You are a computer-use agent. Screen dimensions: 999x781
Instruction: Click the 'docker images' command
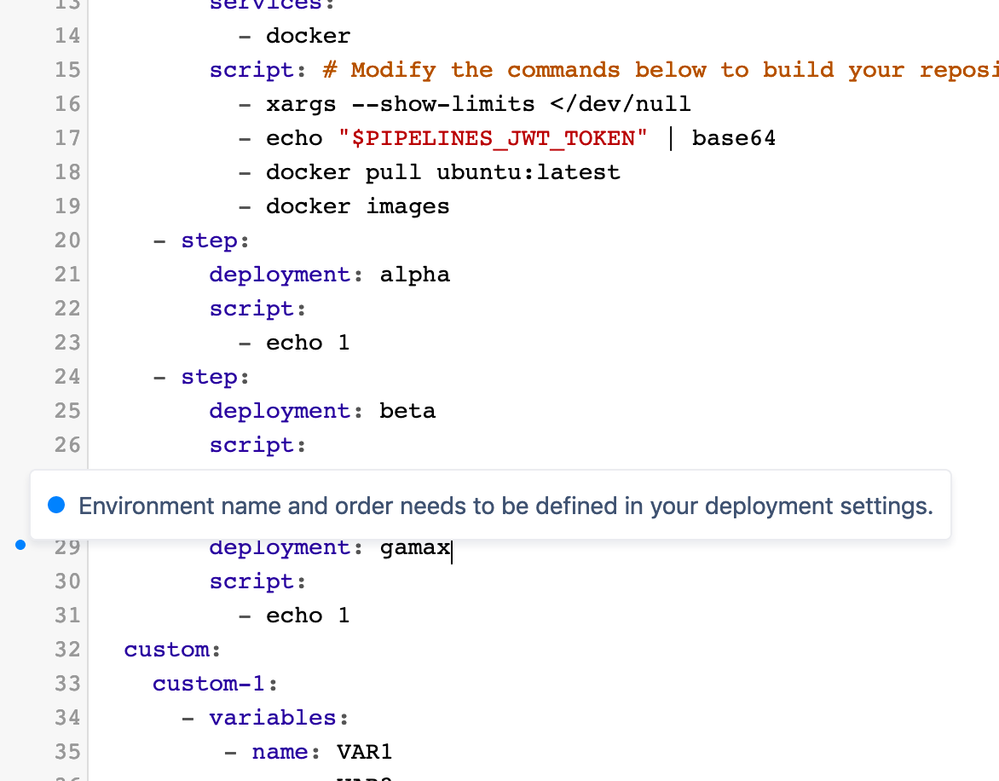click(357, 206)
